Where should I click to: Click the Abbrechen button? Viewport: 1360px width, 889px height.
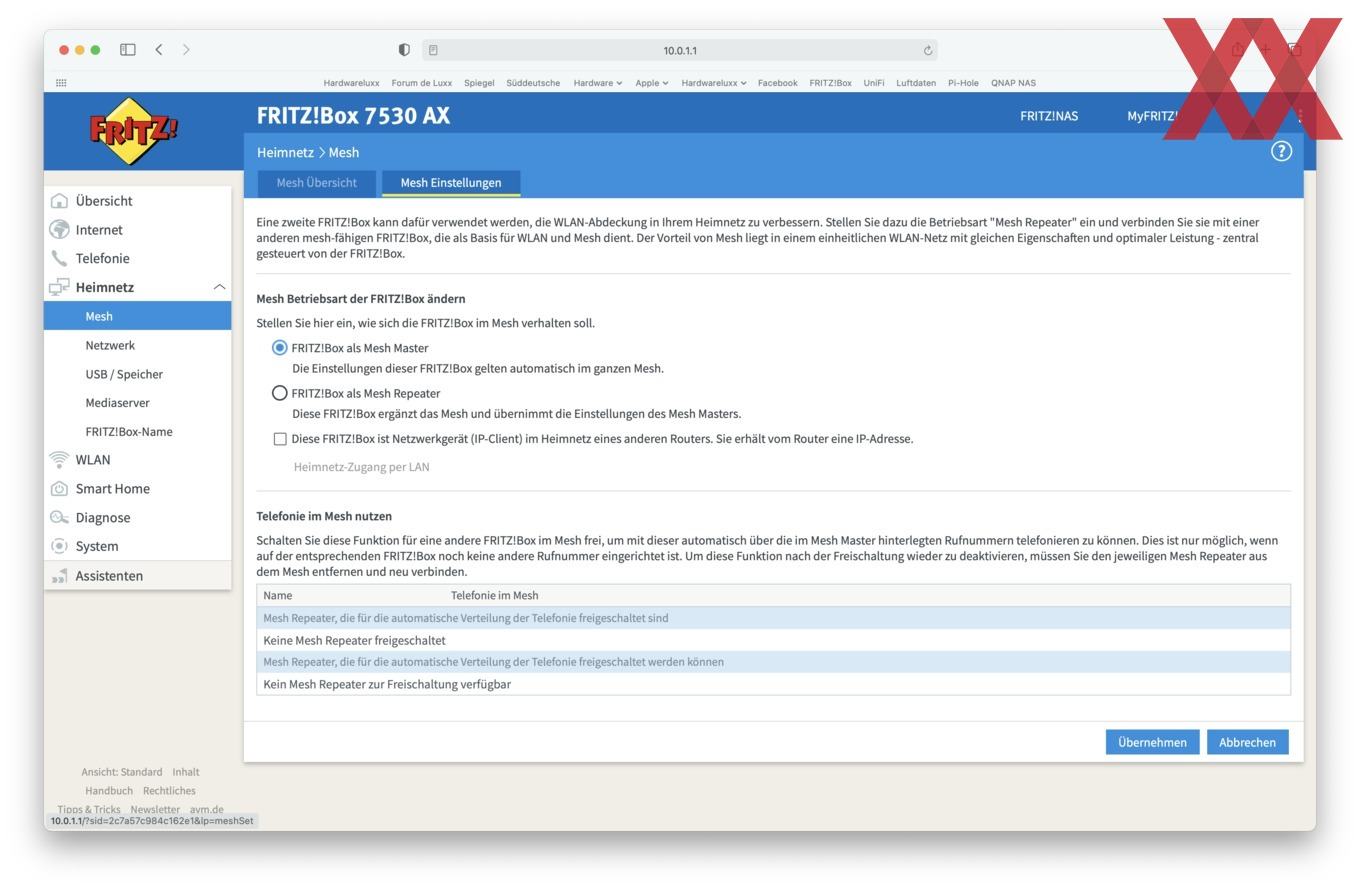point(1247,742)
